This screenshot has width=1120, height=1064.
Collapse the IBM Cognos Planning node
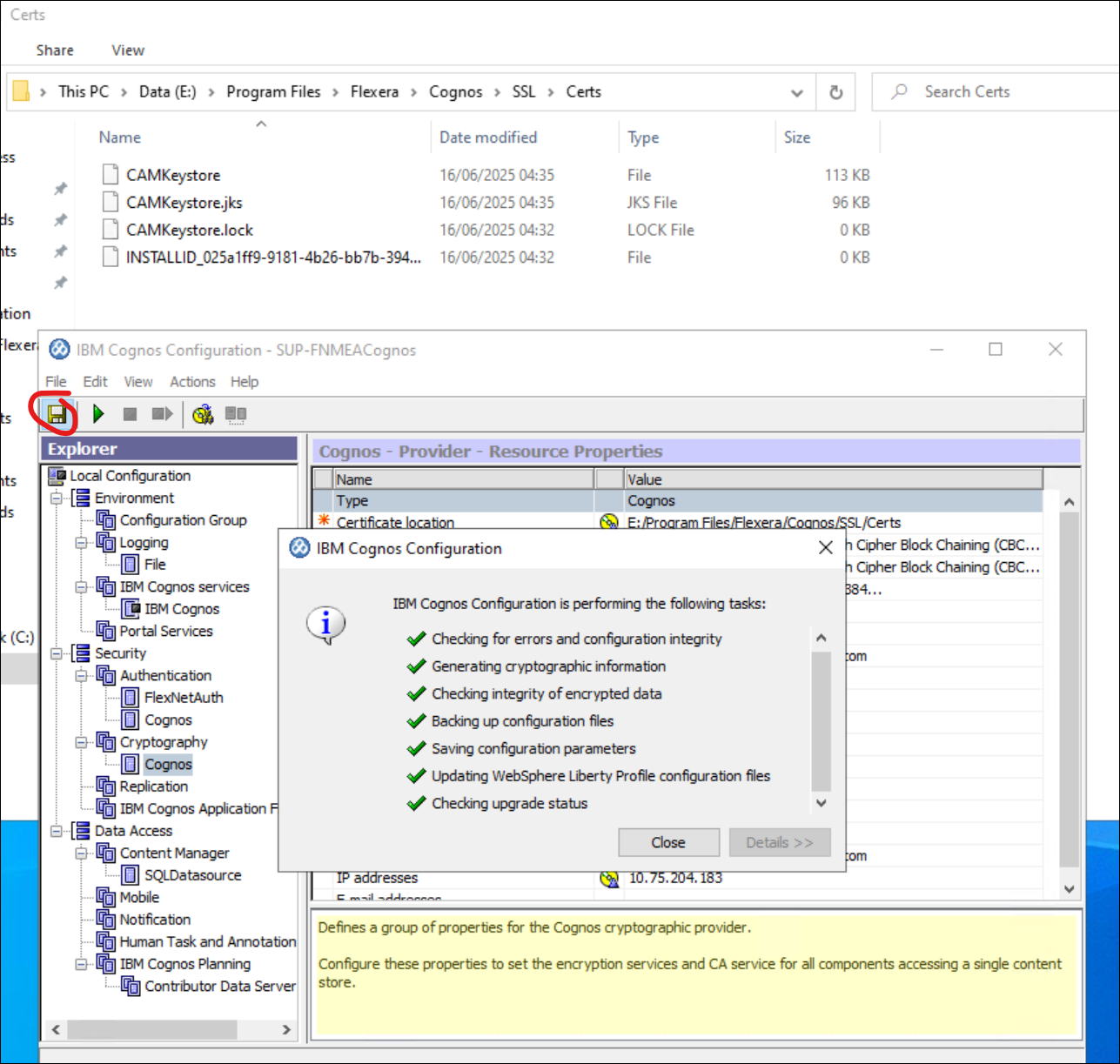click(x=81, y=964)
